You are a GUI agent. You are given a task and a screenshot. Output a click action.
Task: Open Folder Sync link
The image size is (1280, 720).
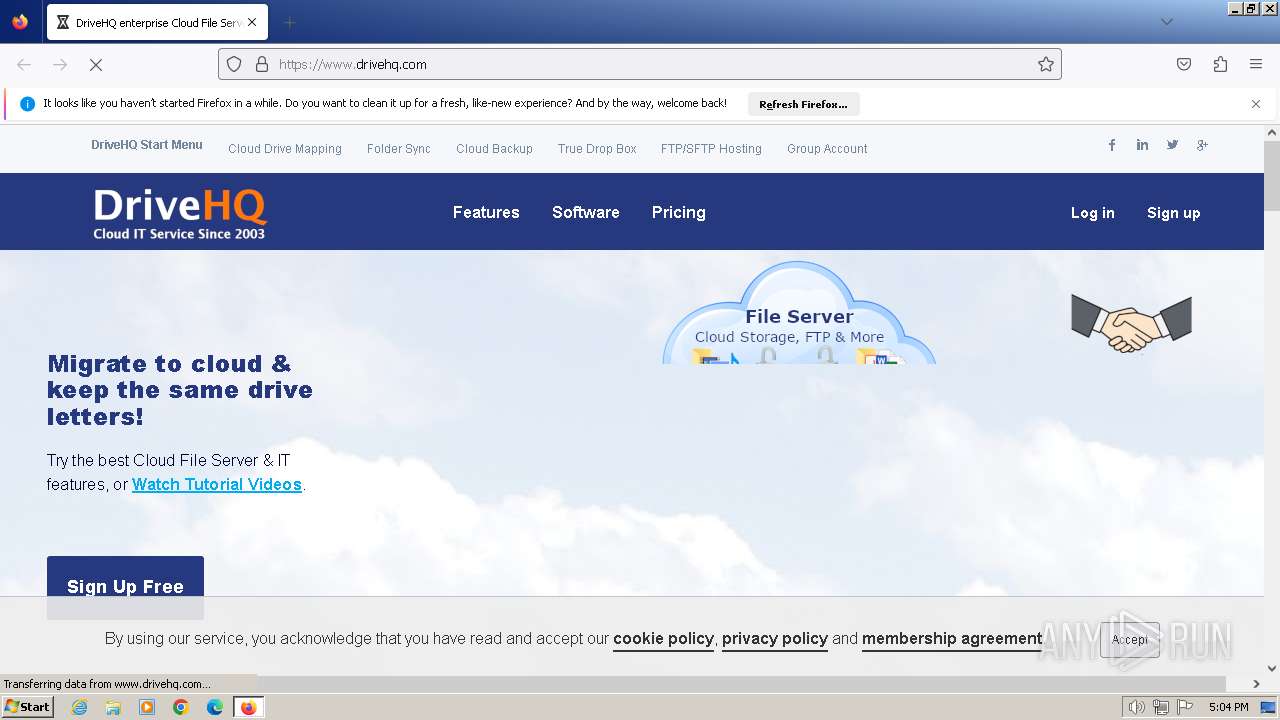coord(399,149)
